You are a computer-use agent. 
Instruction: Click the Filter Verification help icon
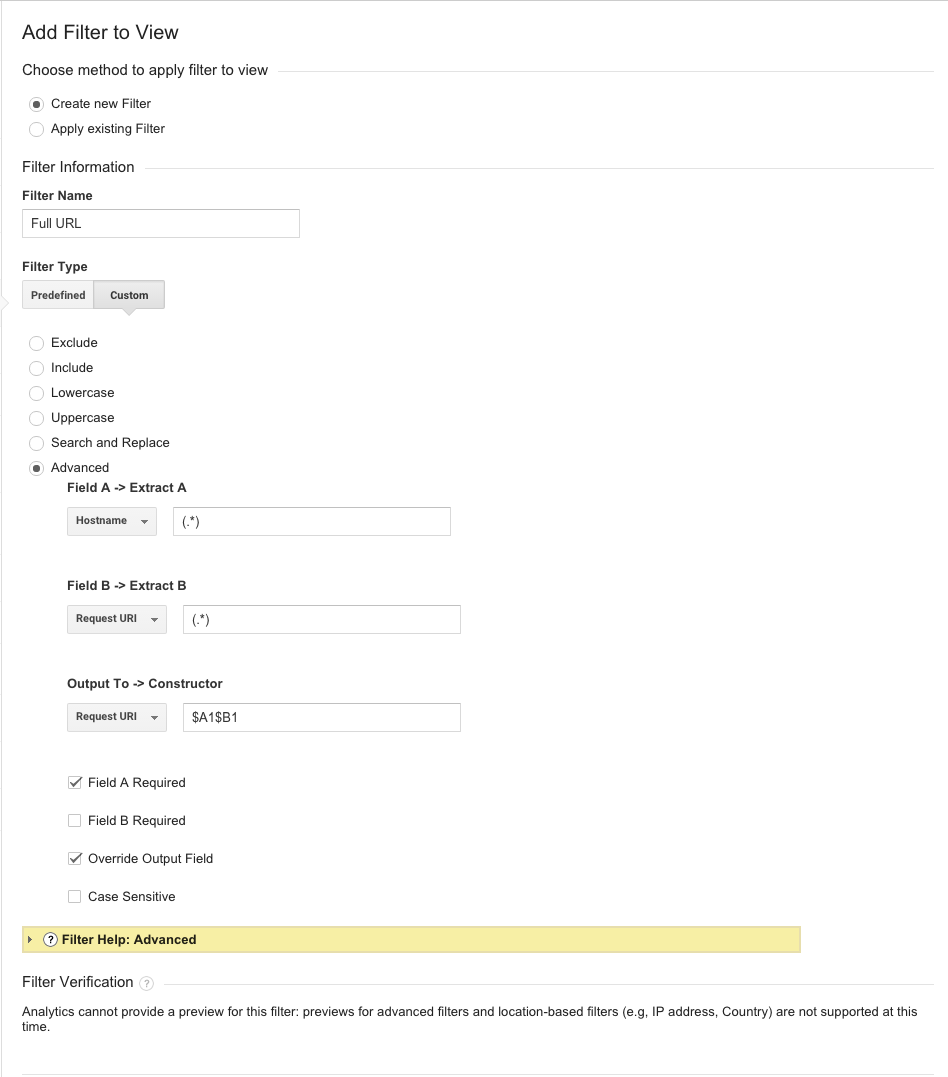click(147, 983)
